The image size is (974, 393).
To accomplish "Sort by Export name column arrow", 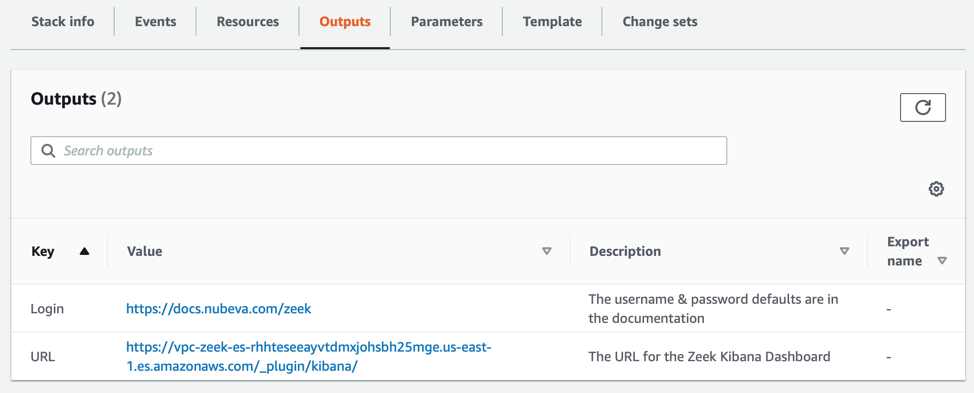I will pos(942,261).
